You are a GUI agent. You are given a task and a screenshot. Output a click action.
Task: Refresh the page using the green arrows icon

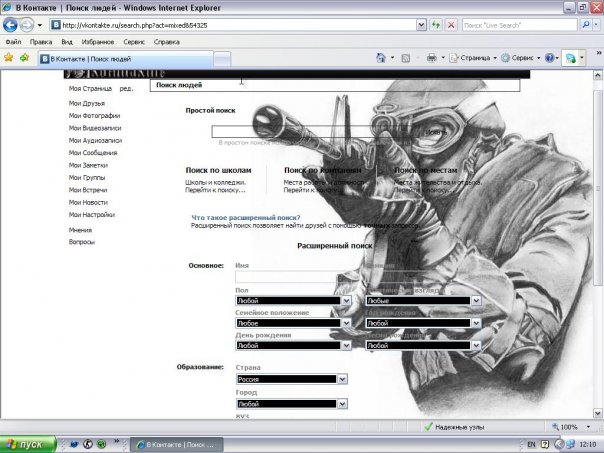(436, 25)
